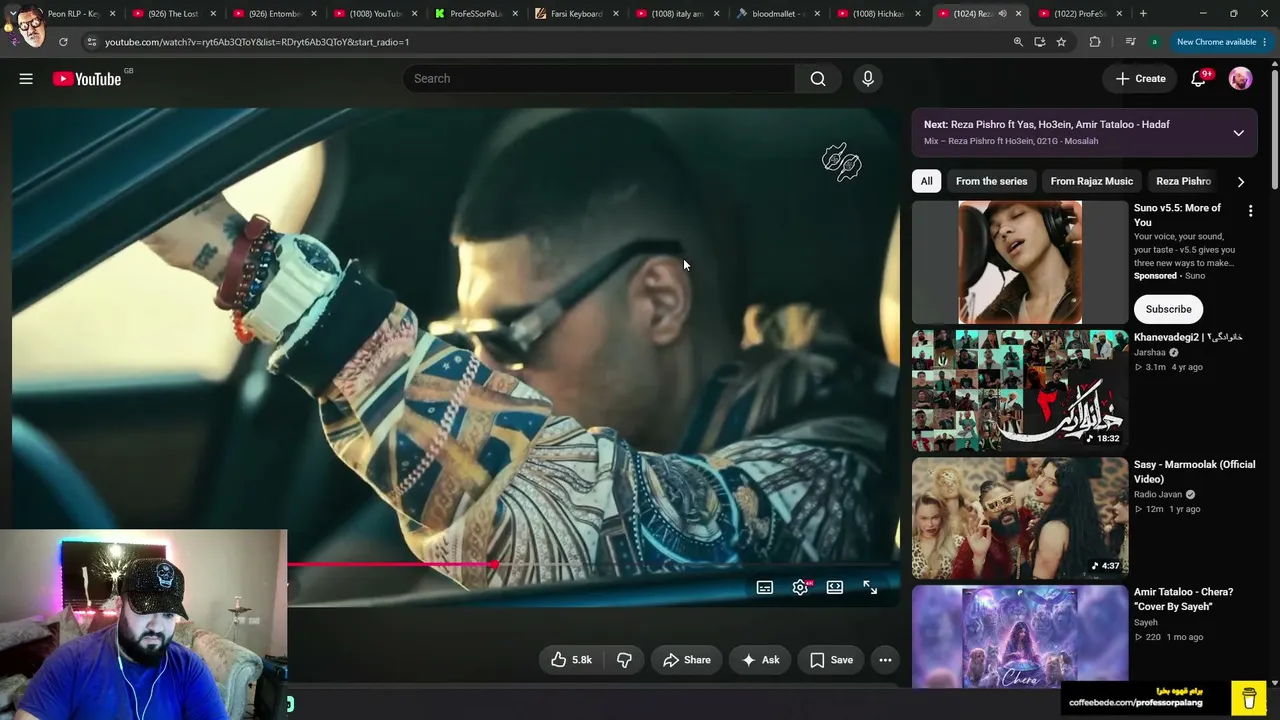Click the Sayeh channel name
The image size is (1280, 720).
[1146, 622]
